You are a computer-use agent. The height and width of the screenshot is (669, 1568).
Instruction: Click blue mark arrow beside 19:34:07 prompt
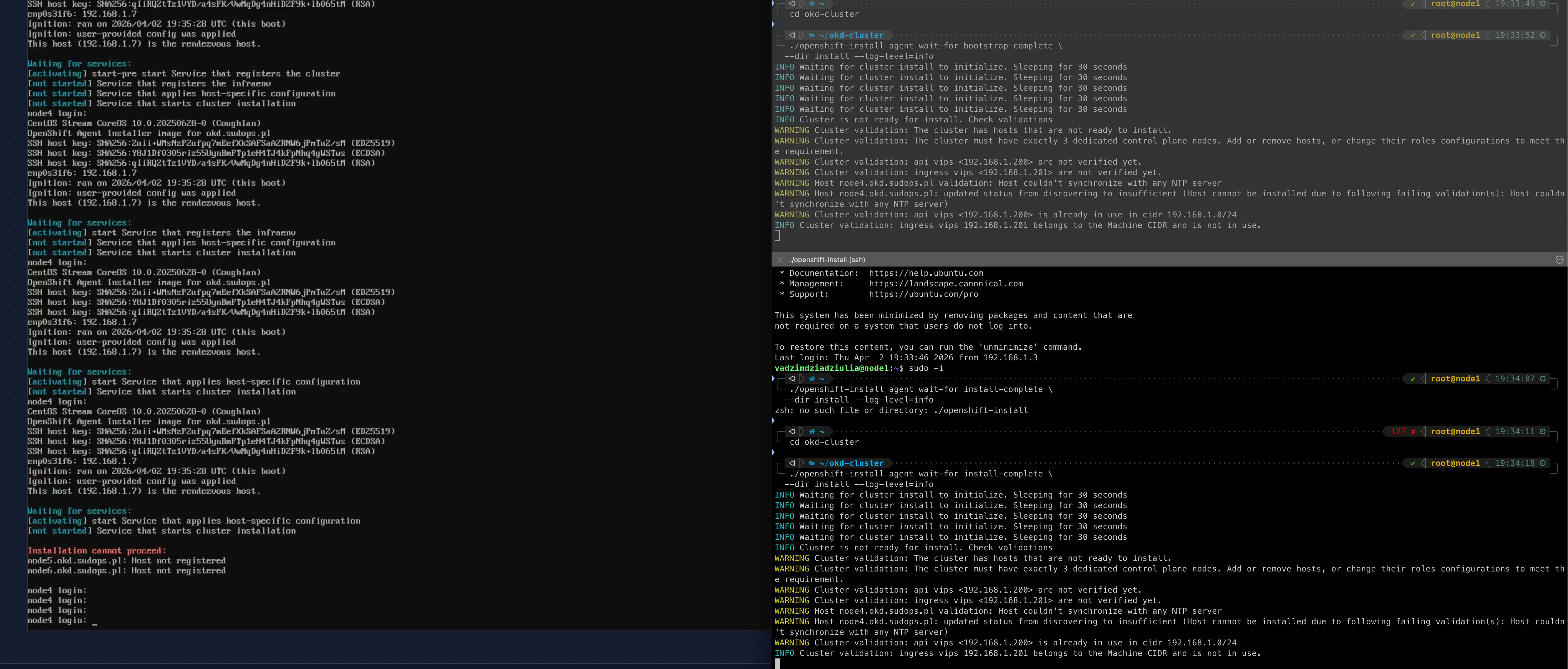tap(774, 379)
